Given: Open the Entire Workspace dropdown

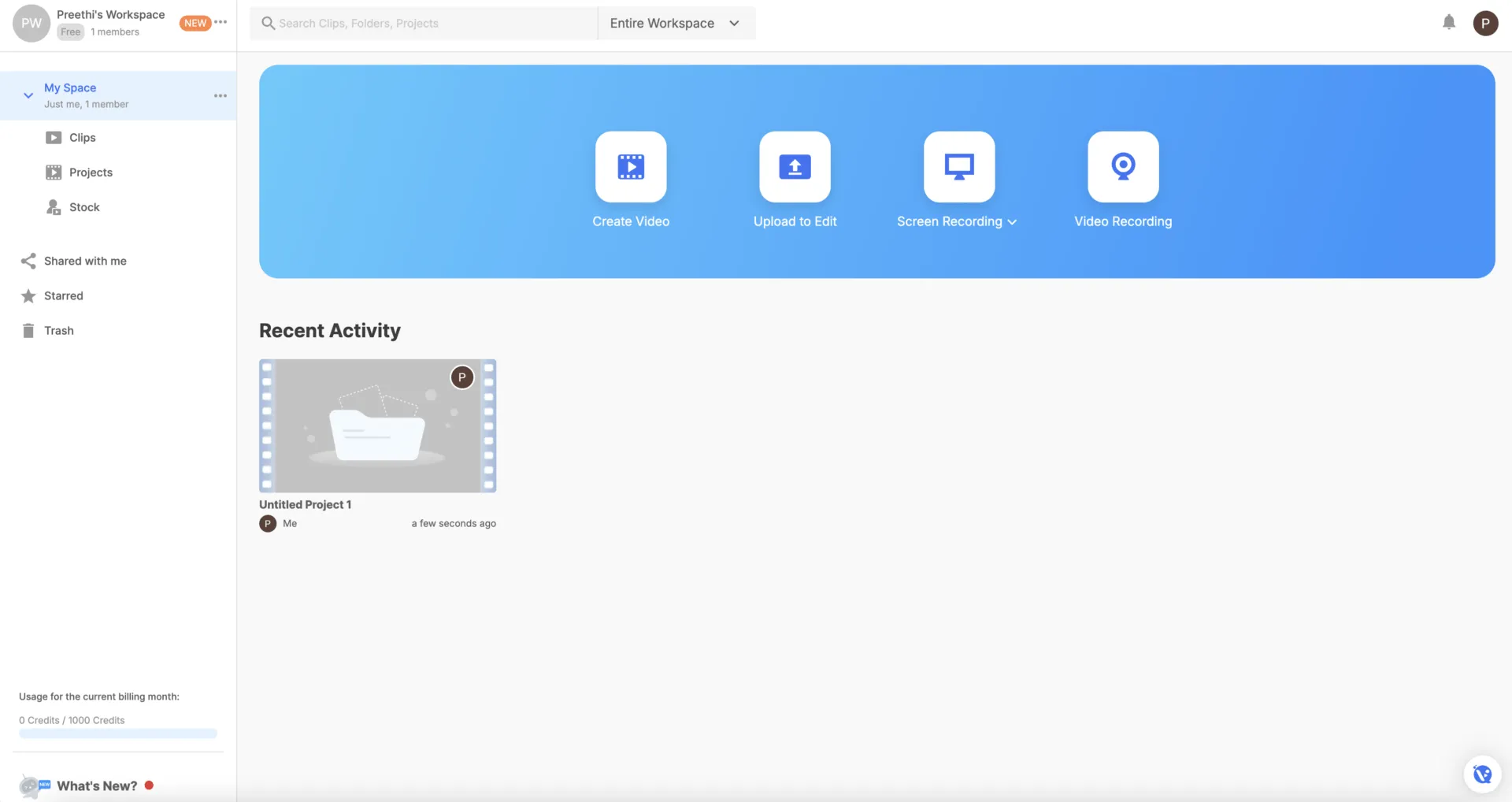Looking at the screenshot, I should tap(676, 23).
